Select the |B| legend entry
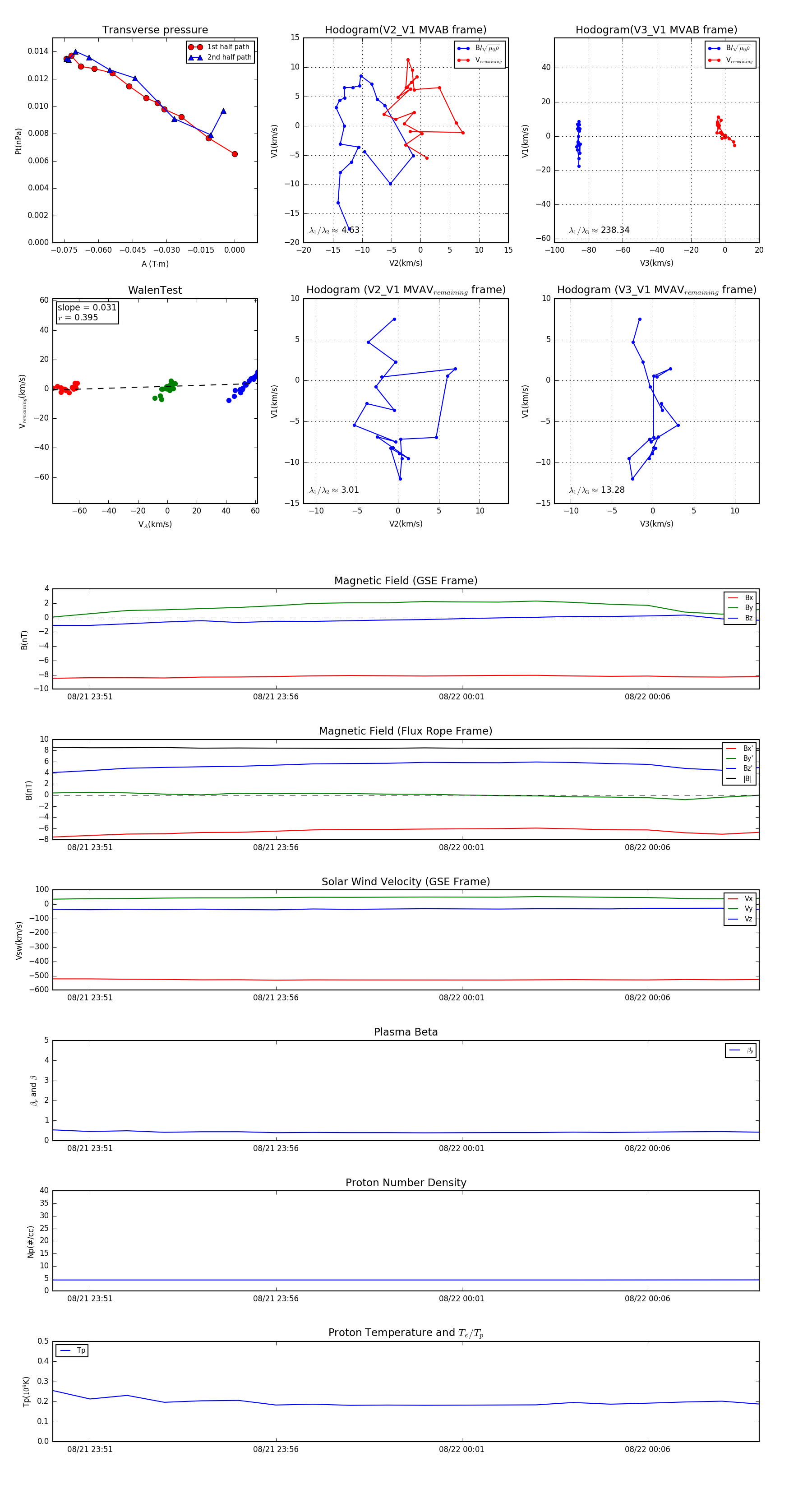This screenshot has width=812, height=1489. click(739, 779)
